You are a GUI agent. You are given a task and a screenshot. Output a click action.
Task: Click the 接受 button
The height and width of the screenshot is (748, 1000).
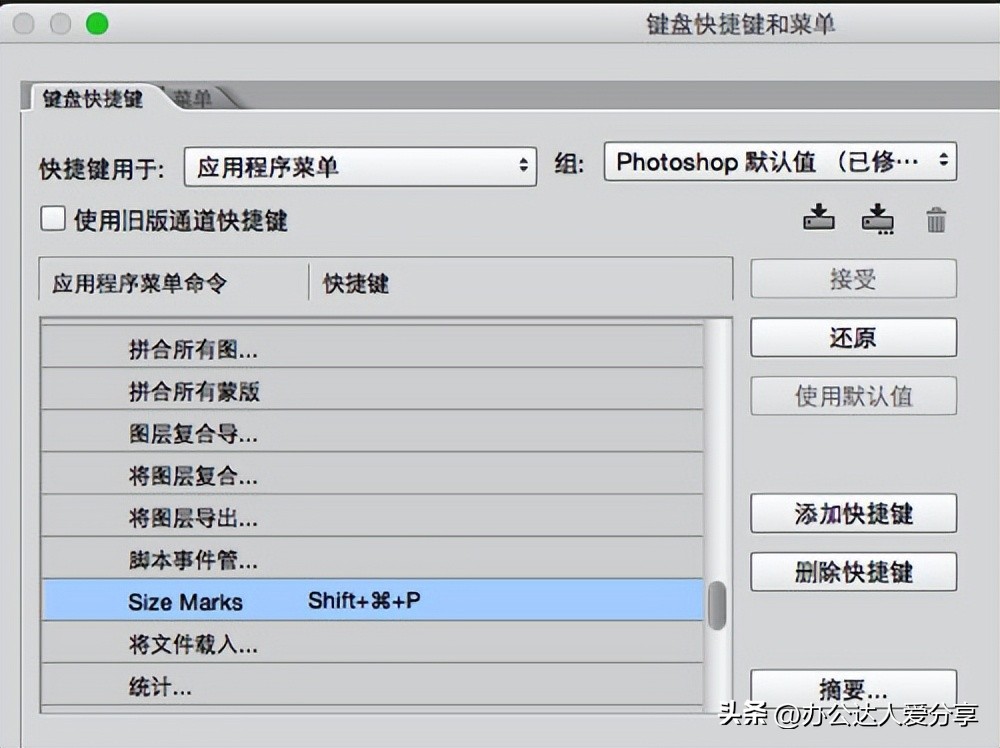click(852, 279)
